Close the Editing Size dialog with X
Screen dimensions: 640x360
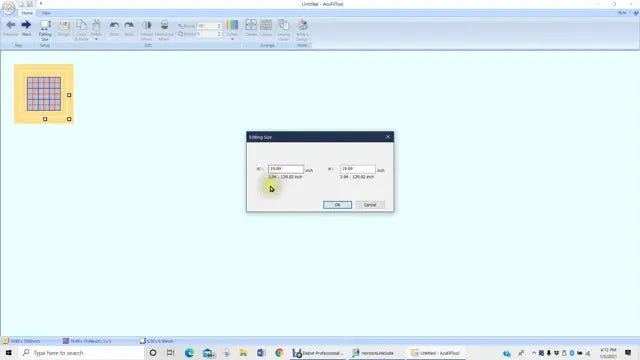[388, 137]
